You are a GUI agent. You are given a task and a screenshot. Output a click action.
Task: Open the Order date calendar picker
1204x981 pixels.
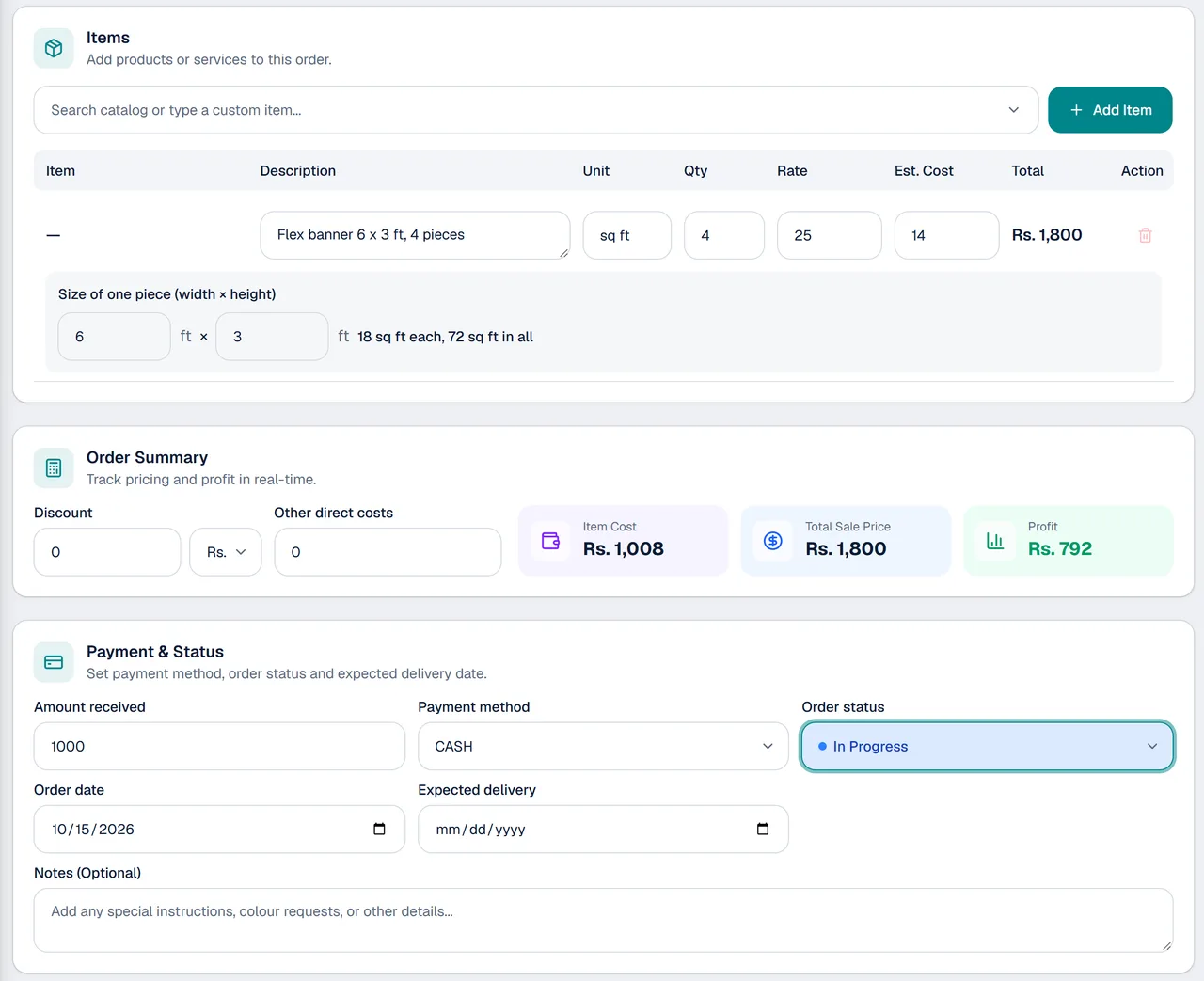379,829
